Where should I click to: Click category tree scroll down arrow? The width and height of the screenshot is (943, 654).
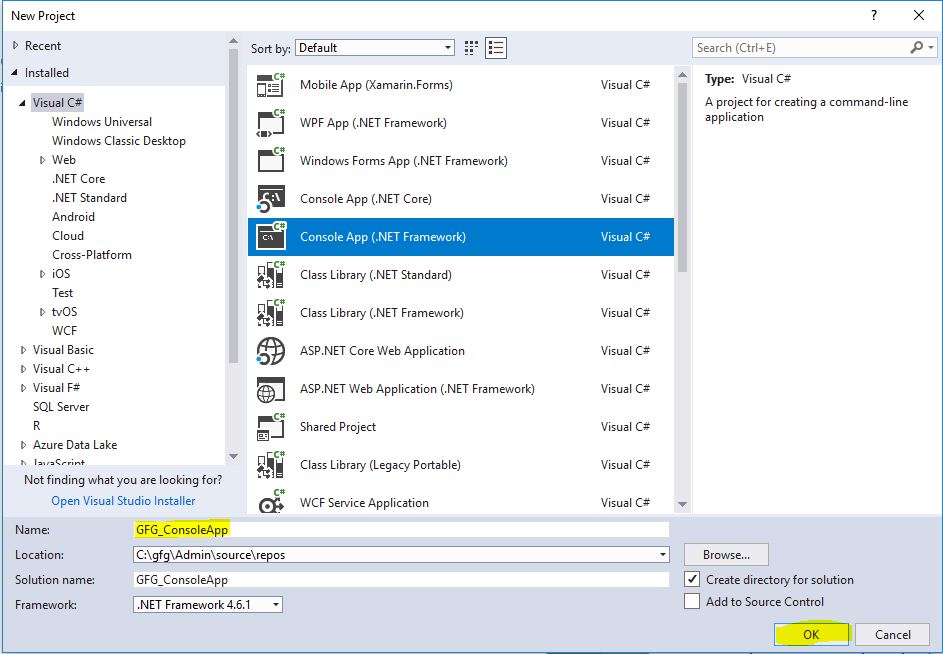[x=233, y=457]
